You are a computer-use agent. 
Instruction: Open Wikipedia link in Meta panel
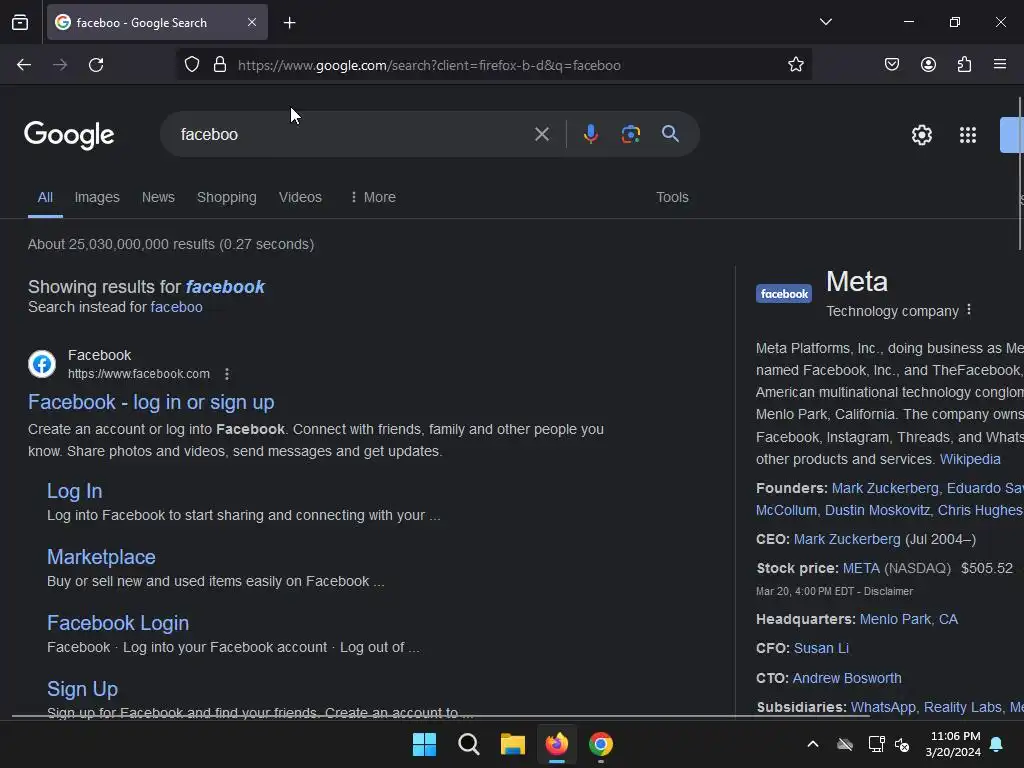coord(970,459)
